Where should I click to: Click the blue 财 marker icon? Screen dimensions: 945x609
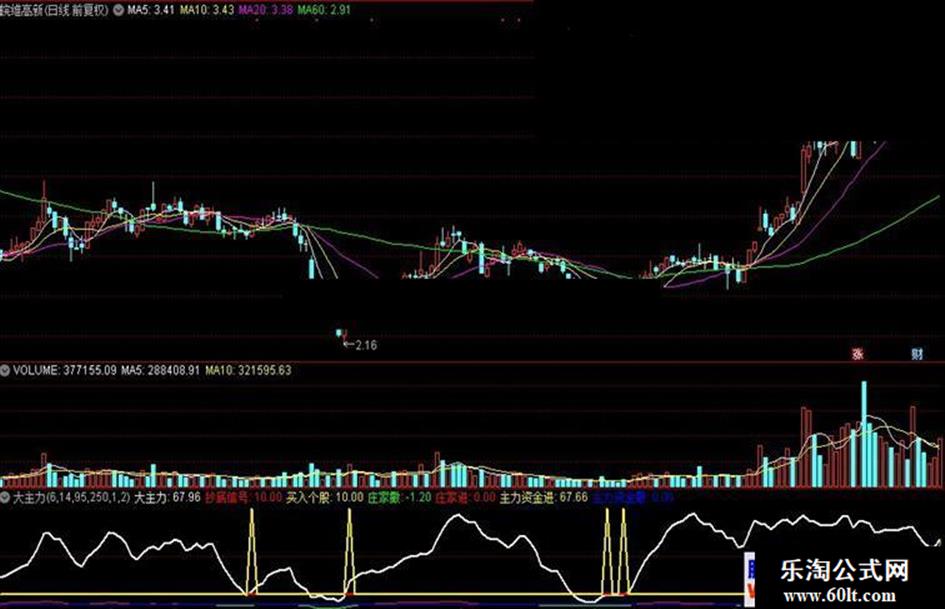(x=917, y=353)
